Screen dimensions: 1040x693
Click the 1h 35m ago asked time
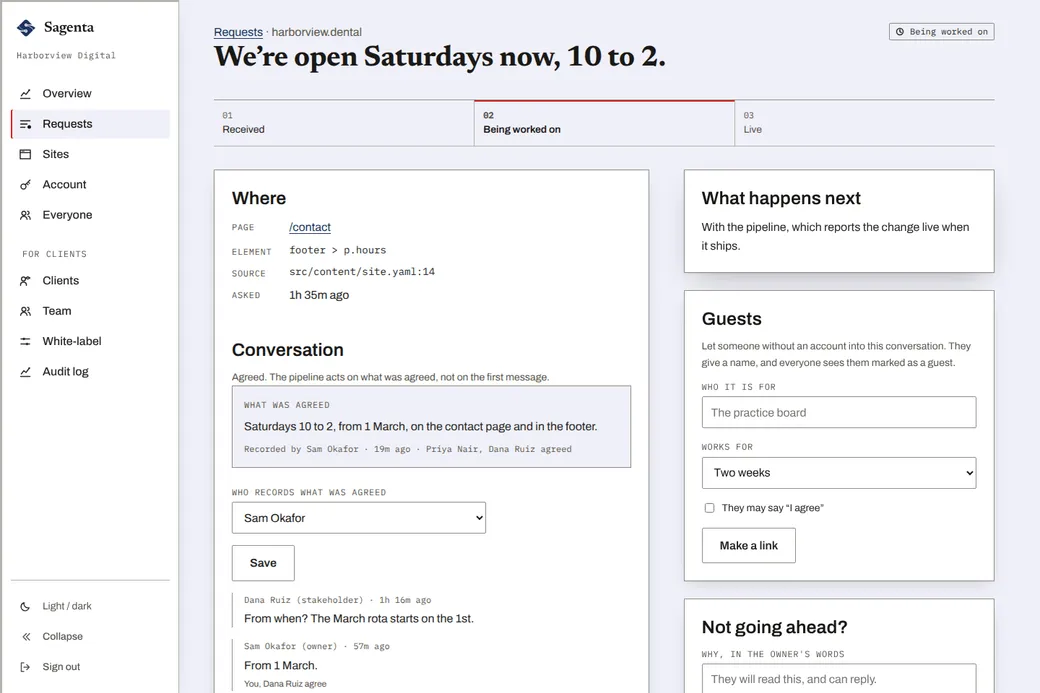319,295
